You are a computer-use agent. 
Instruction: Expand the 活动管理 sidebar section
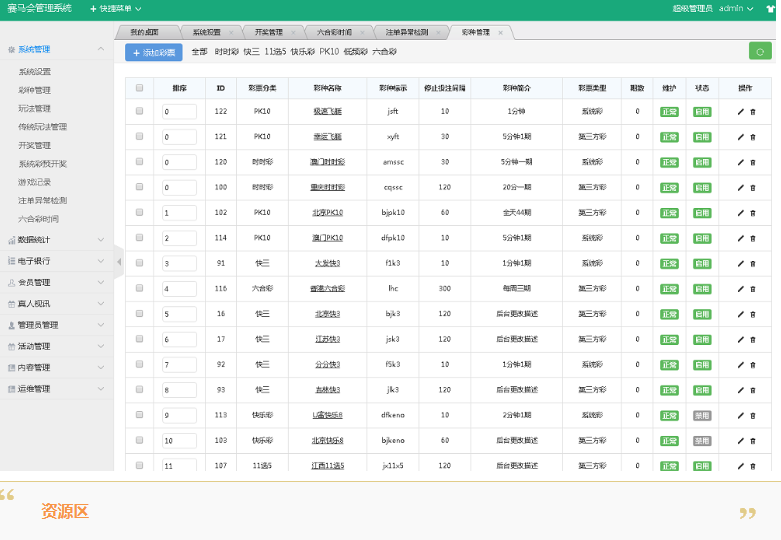(57, 346)
